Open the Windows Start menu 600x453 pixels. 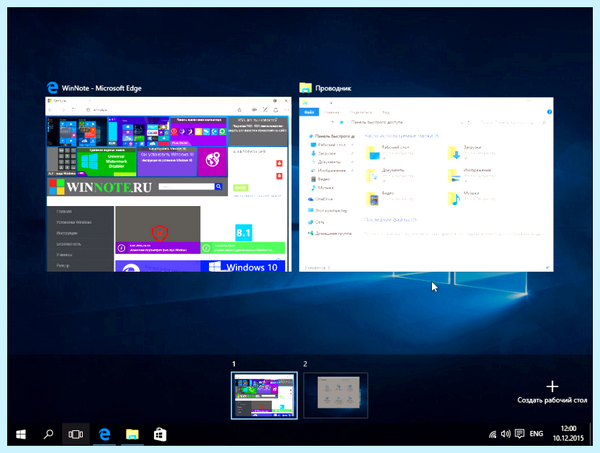point(21,434)
